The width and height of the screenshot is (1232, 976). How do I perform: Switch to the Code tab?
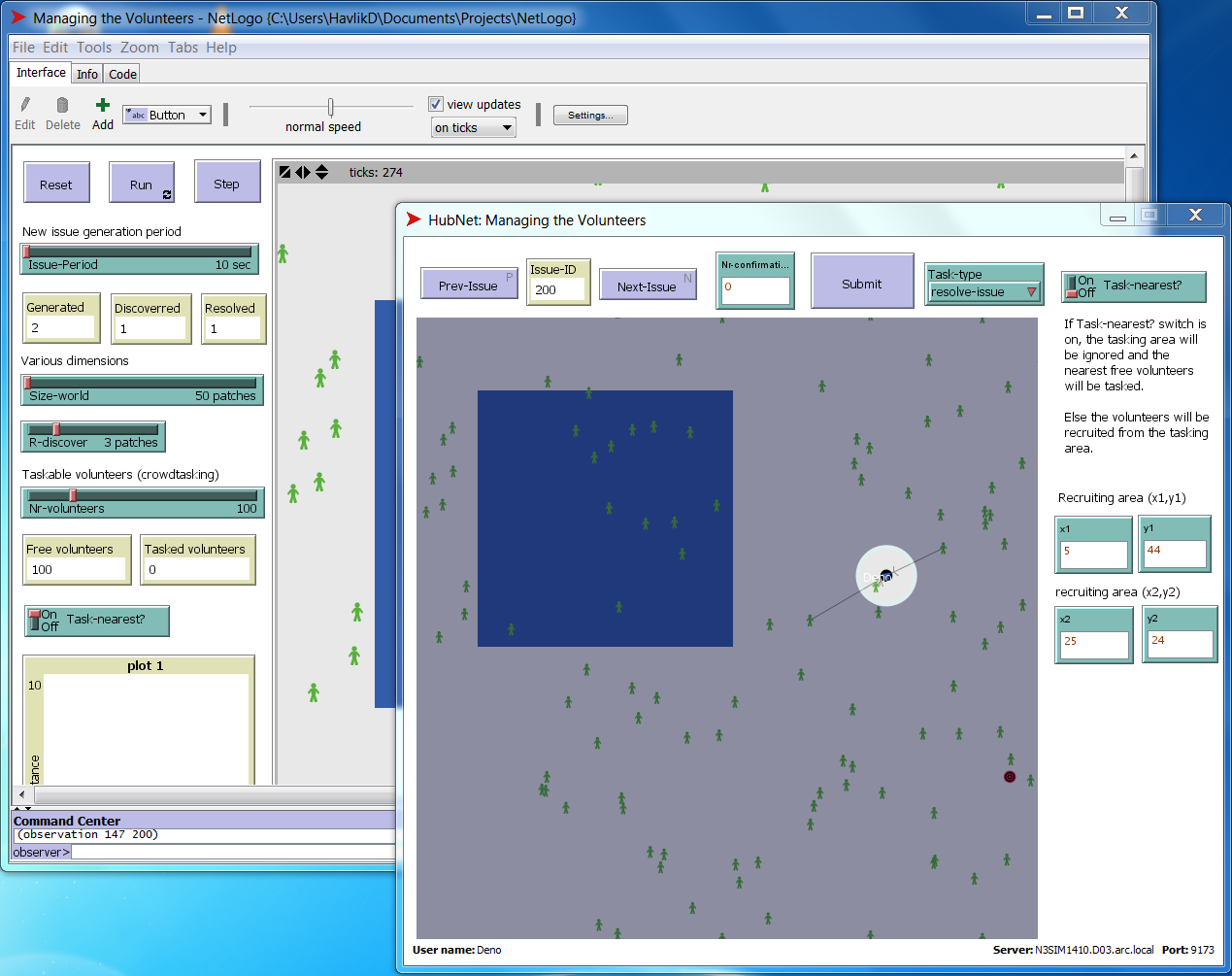pos(122,74)
